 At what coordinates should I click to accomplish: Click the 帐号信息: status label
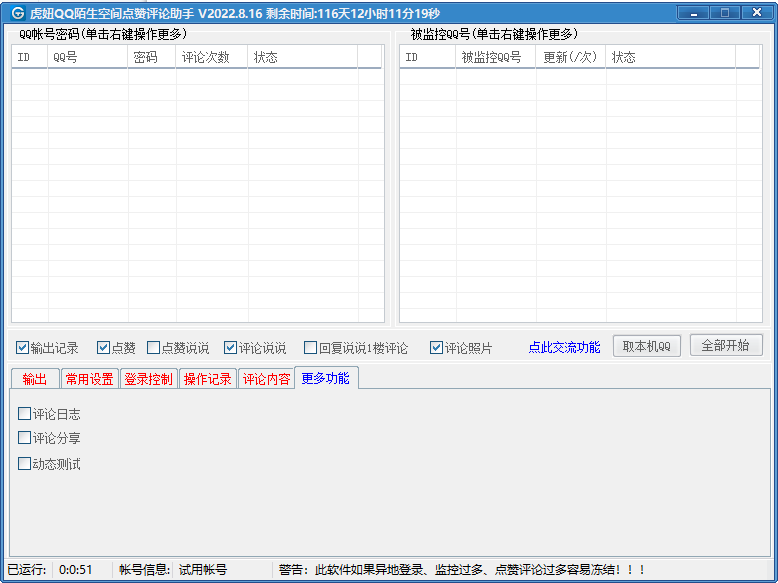tap(145, 570)
